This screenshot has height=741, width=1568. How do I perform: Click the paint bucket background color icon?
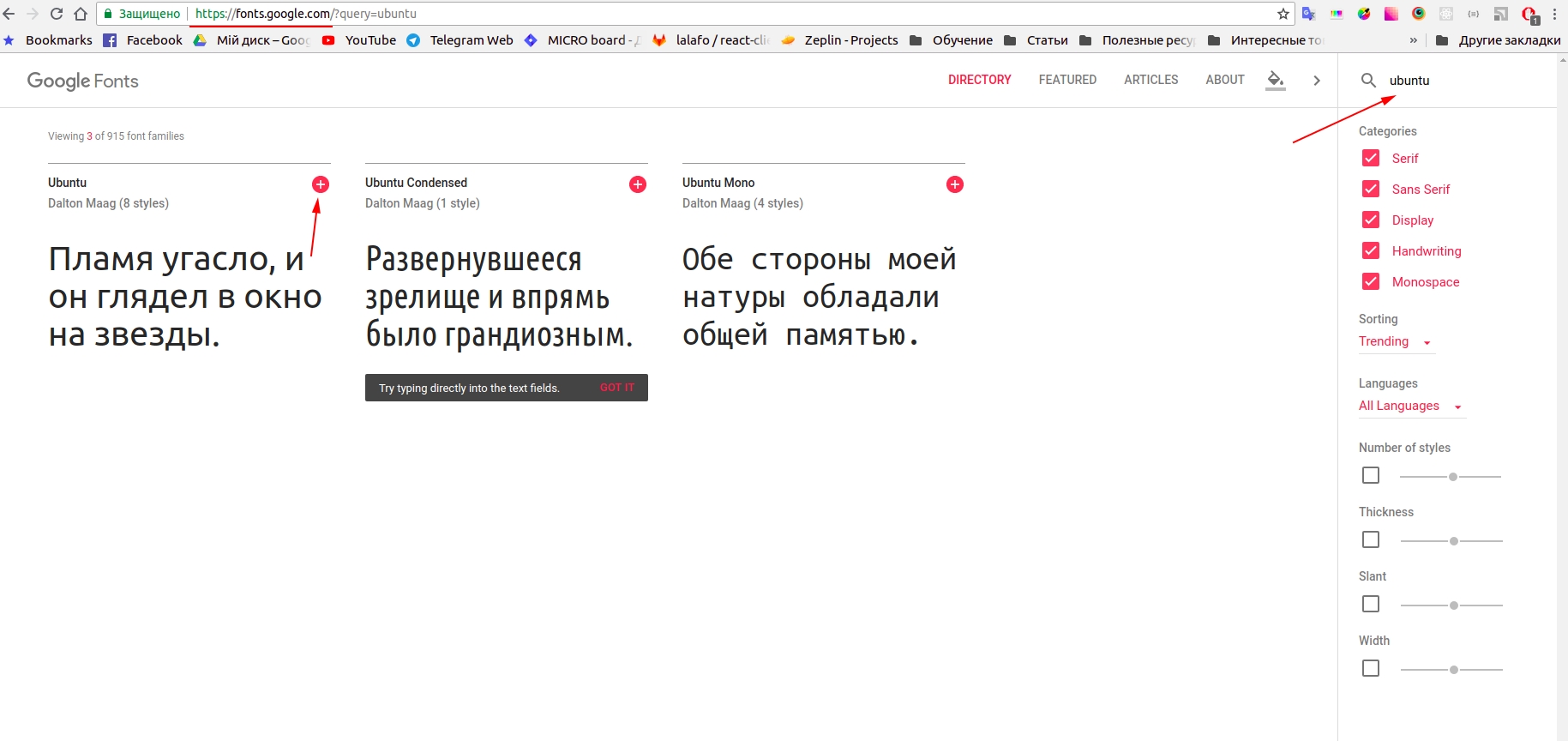(x=1275, y=80)
